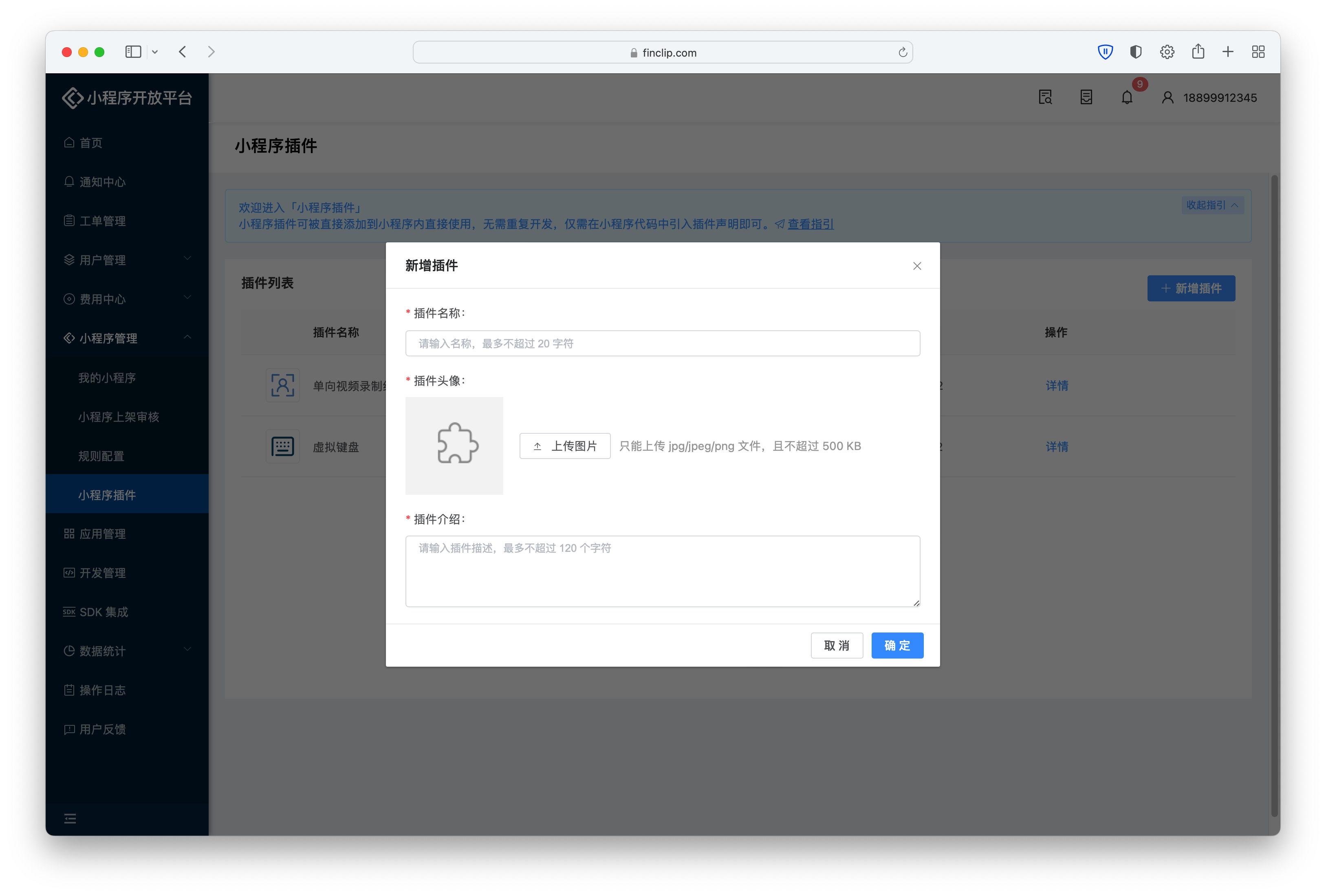Open SDK 集成 in sidebar
Screen dimensions: 1326x896
(x=104, y=612)
